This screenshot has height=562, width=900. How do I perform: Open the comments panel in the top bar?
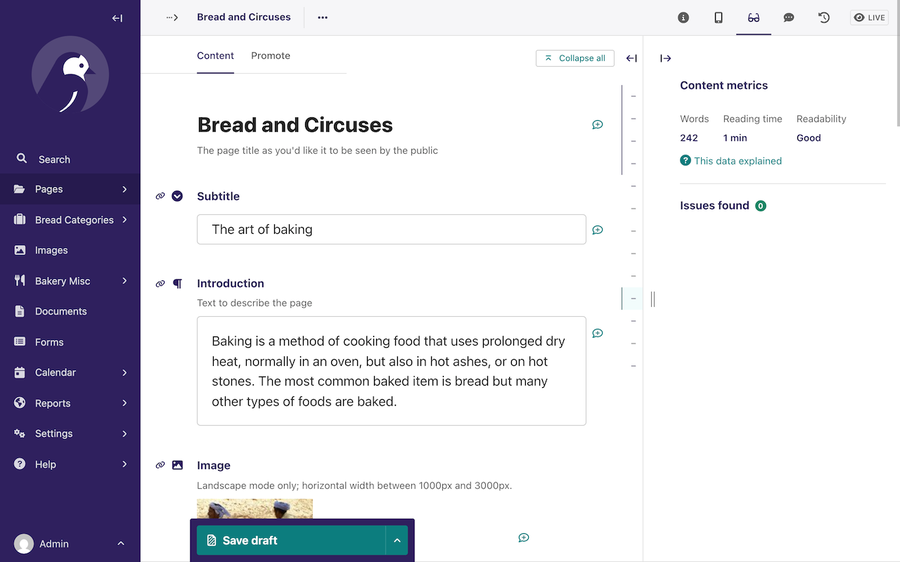(x=788, y=18)
